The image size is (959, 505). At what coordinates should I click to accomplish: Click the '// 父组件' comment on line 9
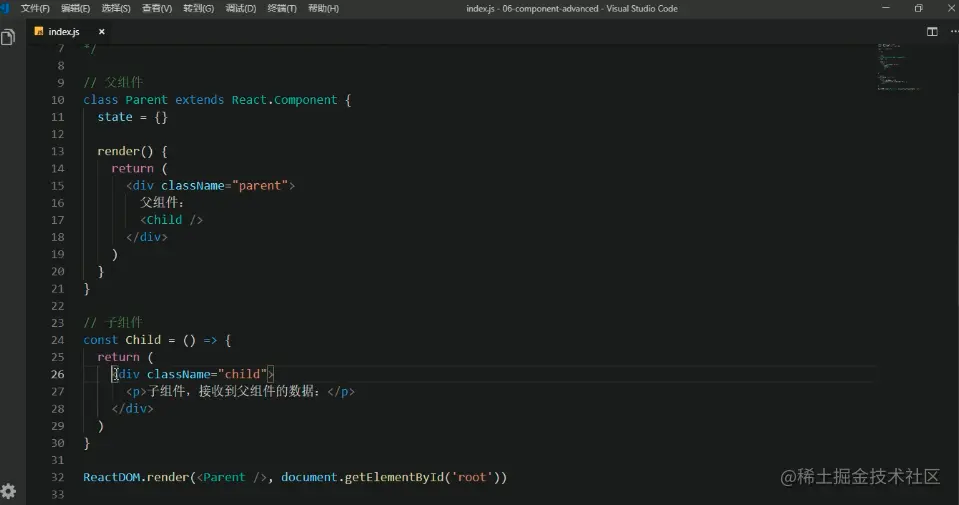coord(113,82)
